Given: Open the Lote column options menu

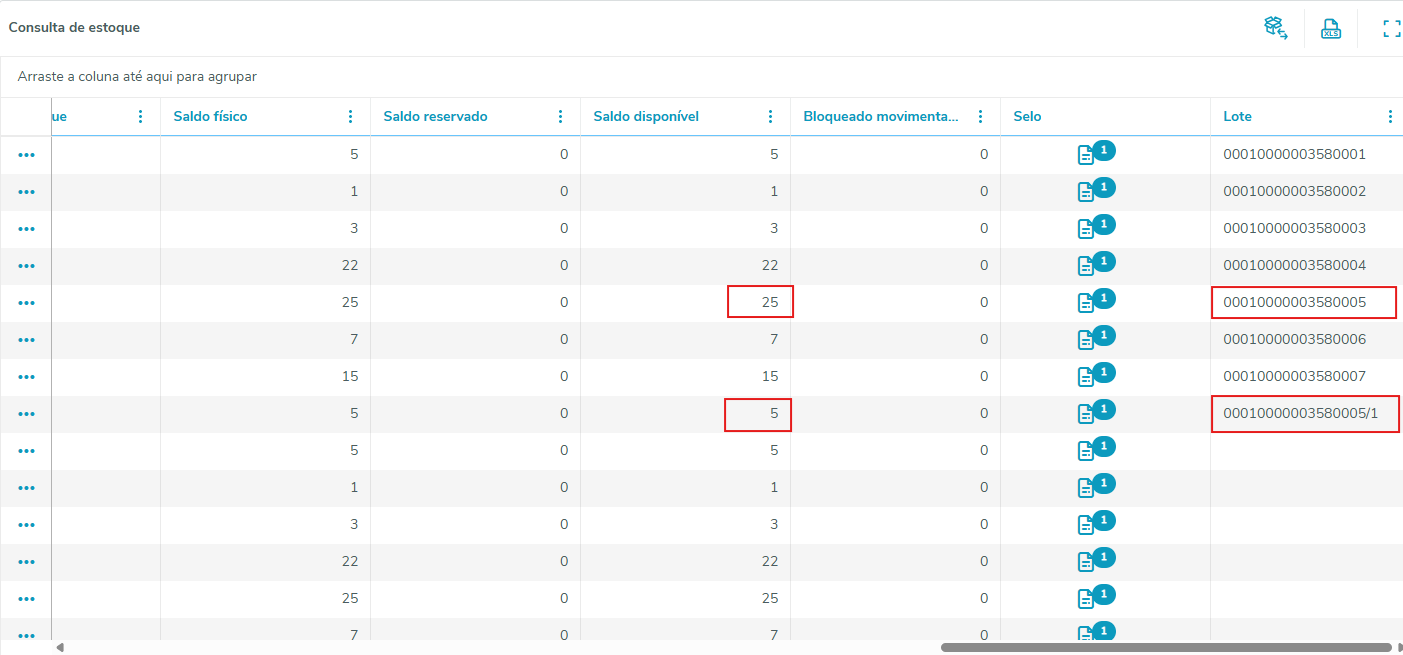Looking at the screenshot, I should (x=1390, y=117).
